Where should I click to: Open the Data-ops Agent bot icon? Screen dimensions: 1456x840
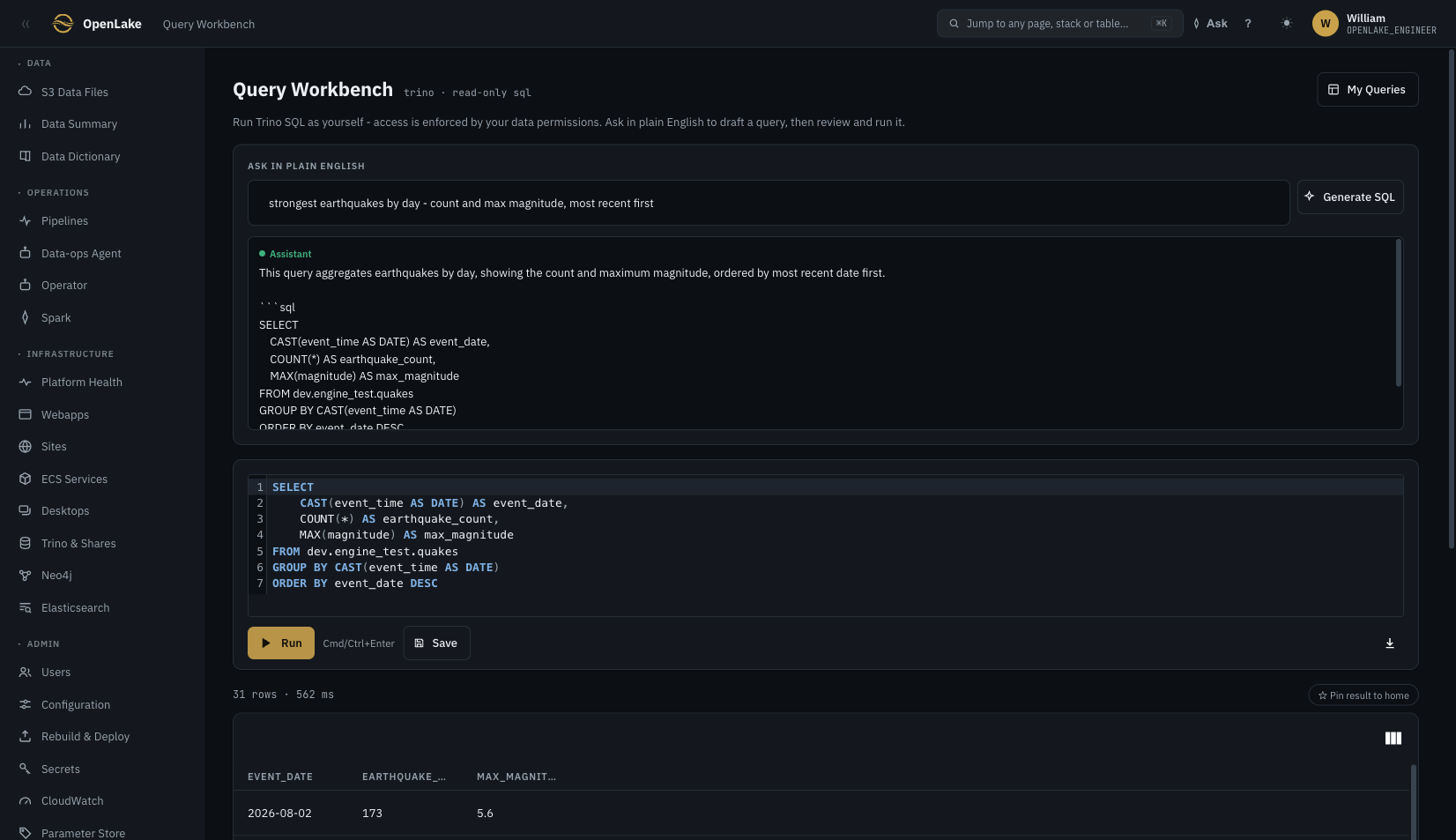pos(25,253)
